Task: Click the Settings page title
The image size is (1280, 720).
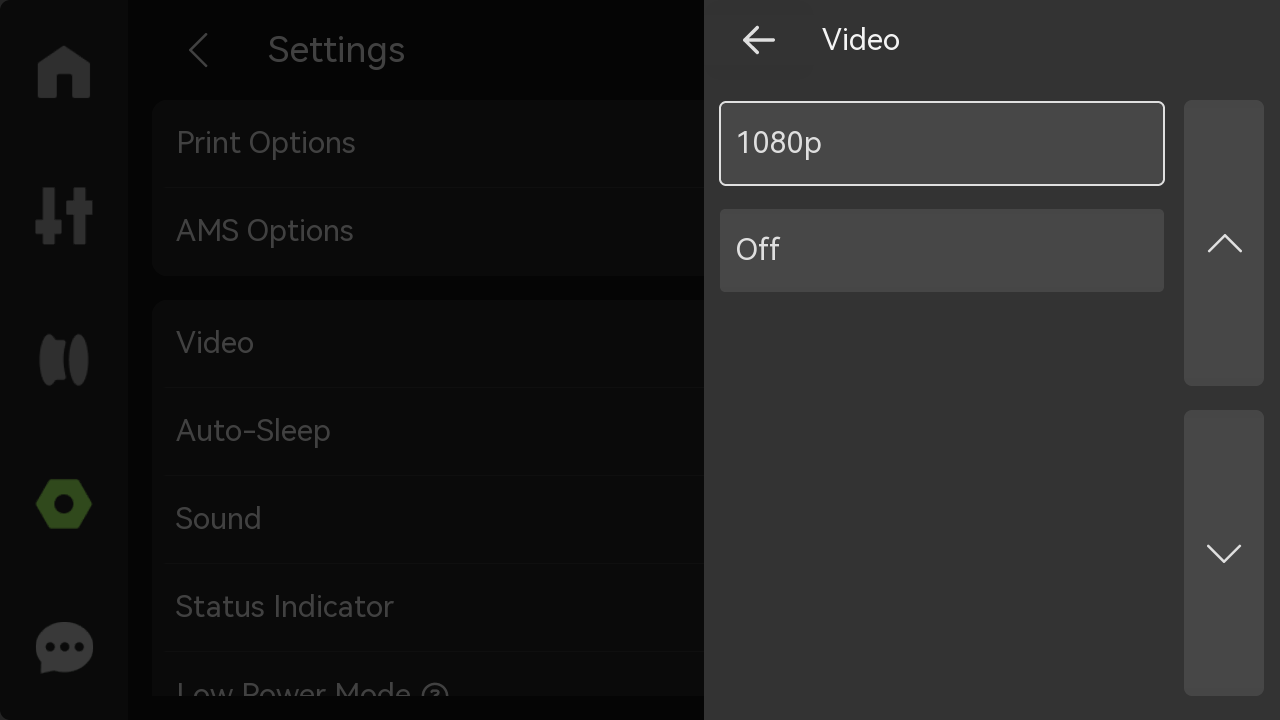Action: pos(336,50)
